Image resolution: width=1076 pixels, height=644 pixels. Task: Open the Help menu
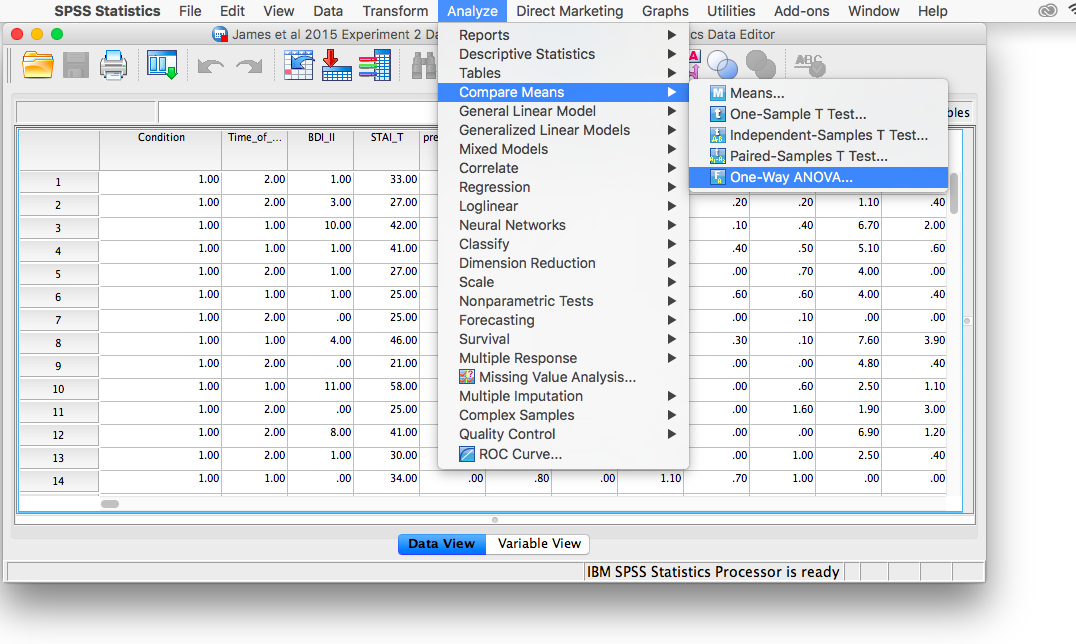pyautogui.click(x=933, y=11)
